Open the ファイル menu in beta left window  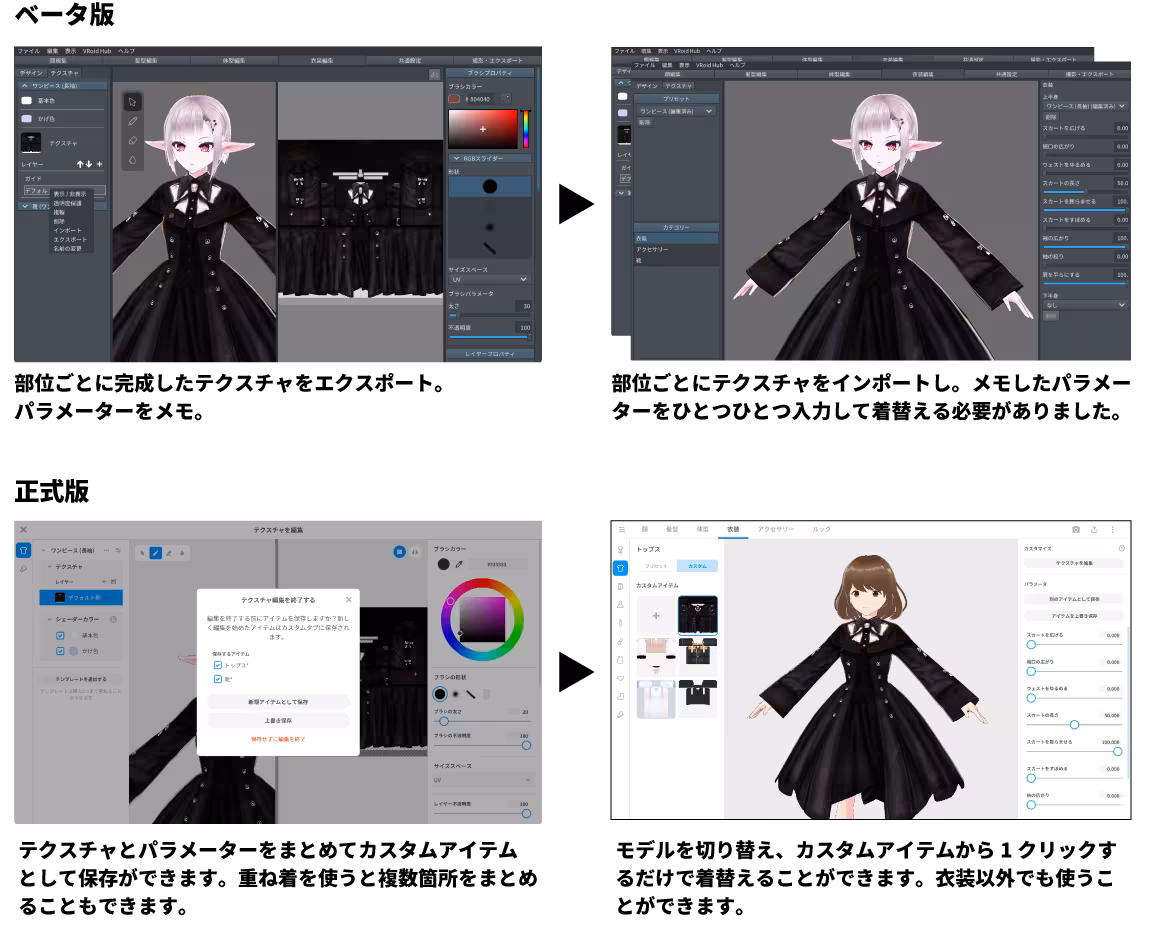(x=28, y=51)
